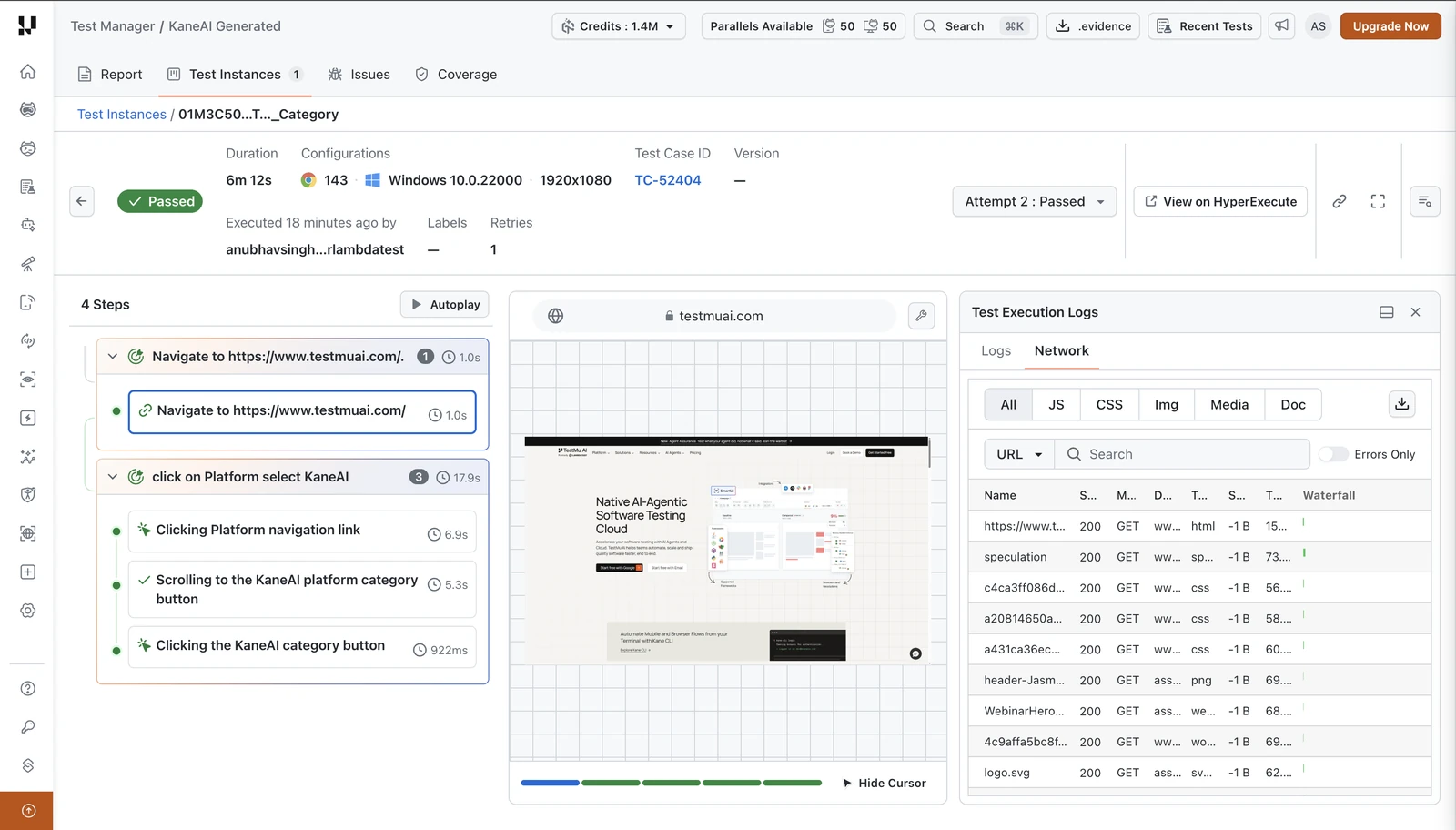Open the help question mark icon in the sidebar
Image resolution: width=1456 pixels, height=830 pixels.
coord(28,689)
